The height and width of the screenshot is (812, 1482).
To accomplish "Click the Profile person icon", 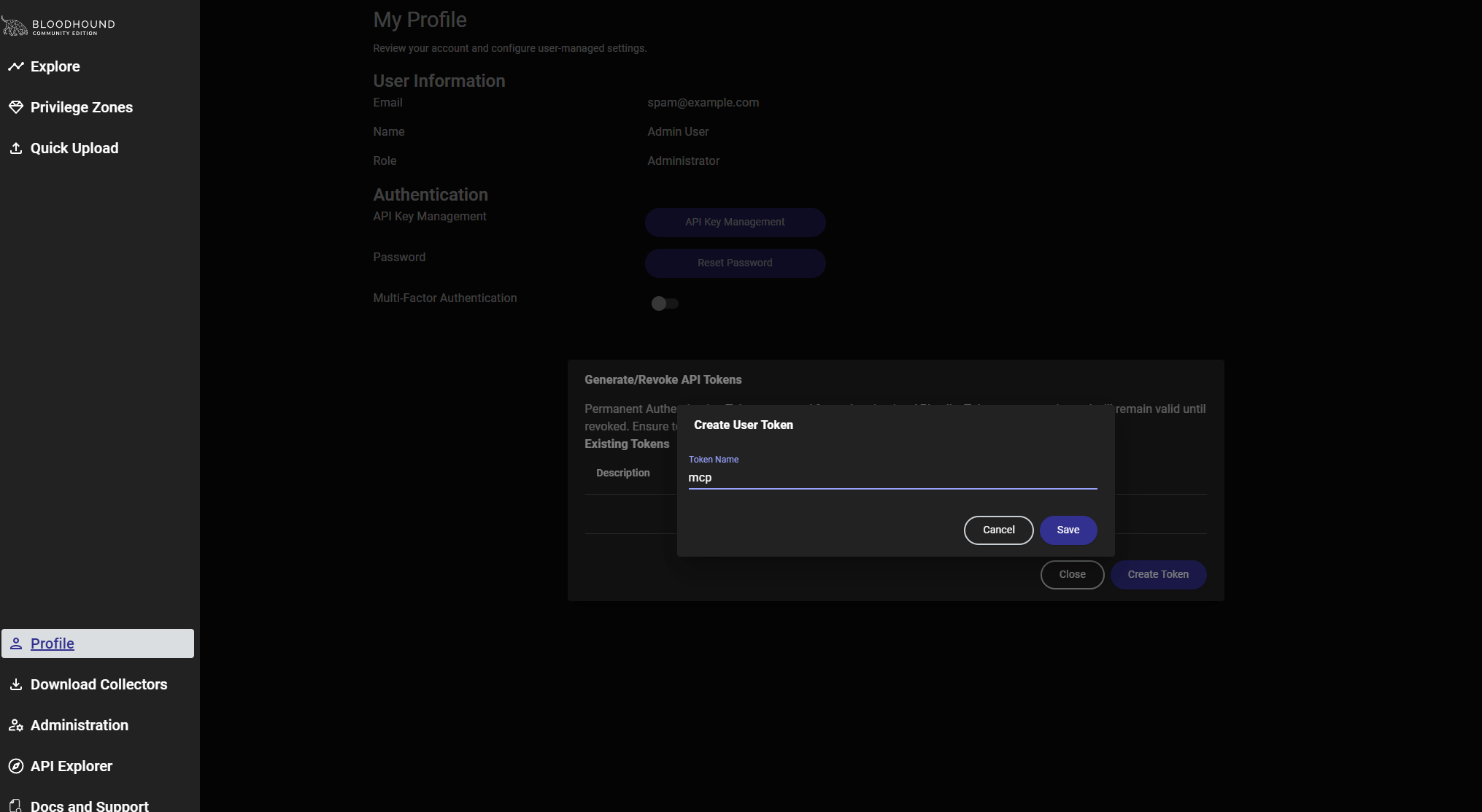I will click(x=15, y=643).
